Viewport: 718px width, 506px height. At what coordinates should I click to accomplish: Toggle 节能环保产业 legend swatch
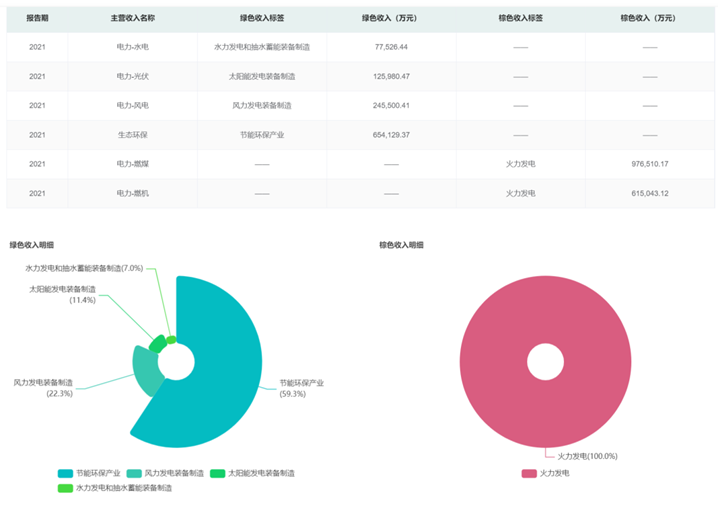(x=65, y=473)
